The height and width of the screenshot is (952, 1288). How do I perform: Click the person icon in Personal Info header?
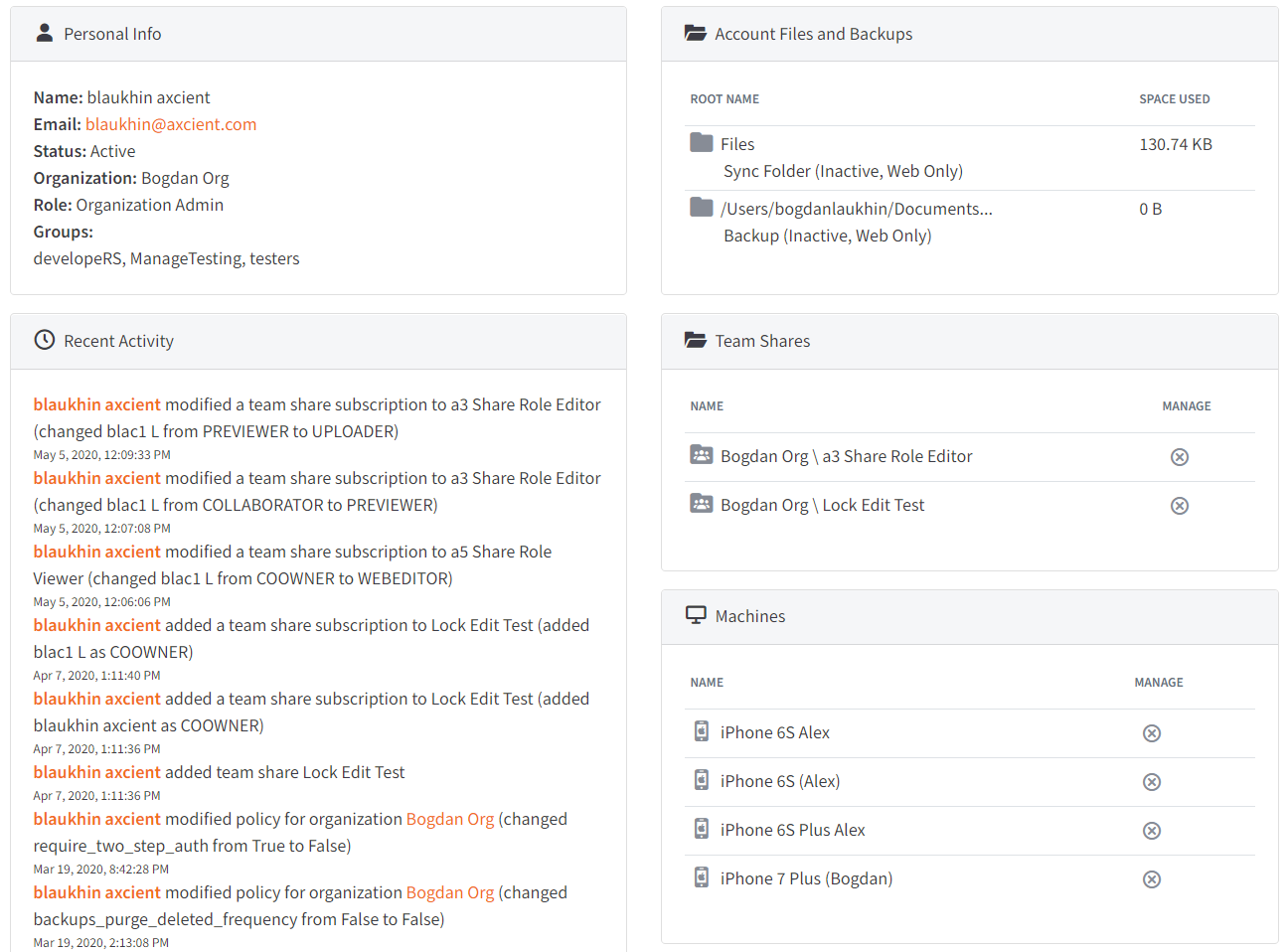tap(44, 32)
